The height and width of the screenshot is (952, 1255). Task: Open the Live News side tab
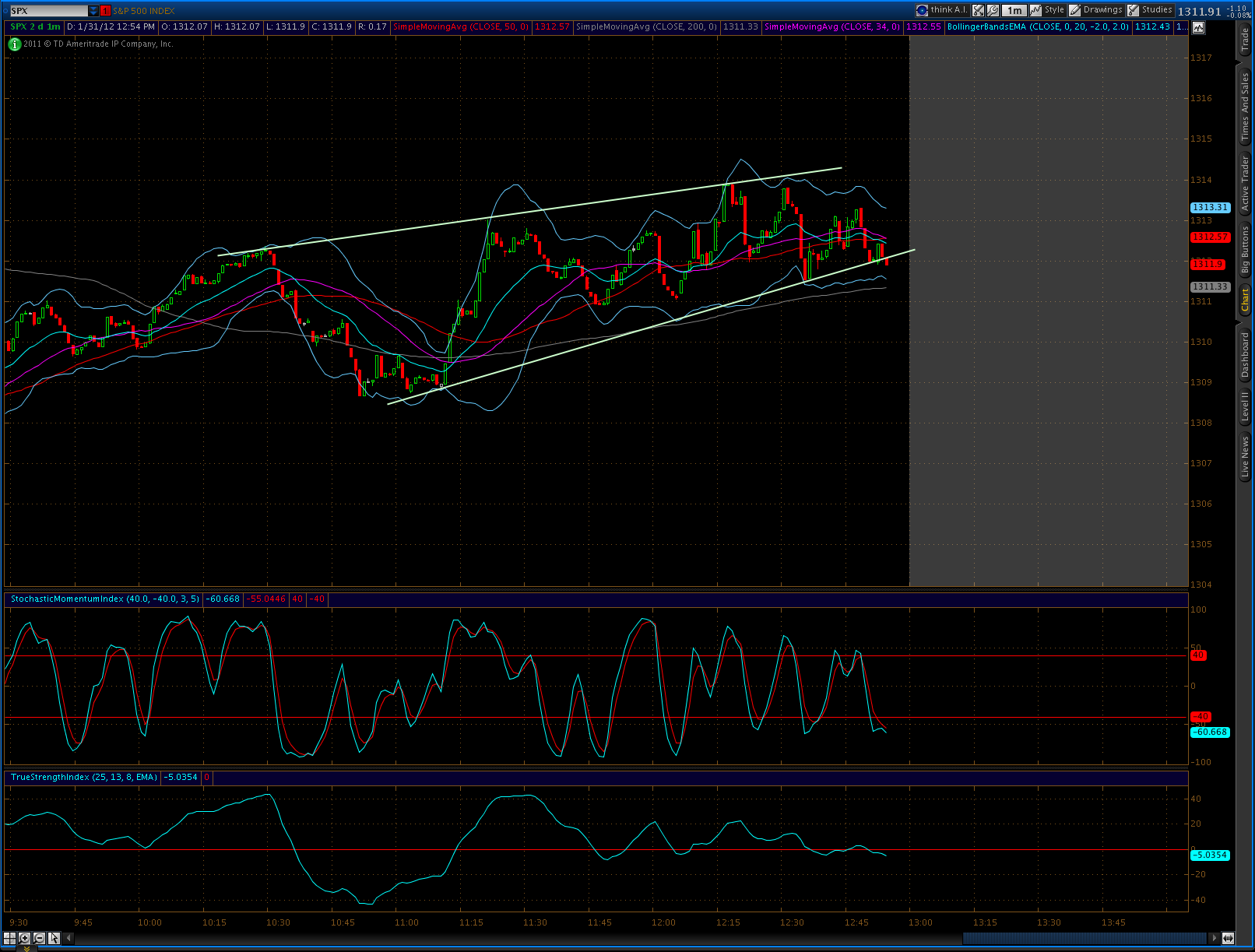pos(1245,457)
